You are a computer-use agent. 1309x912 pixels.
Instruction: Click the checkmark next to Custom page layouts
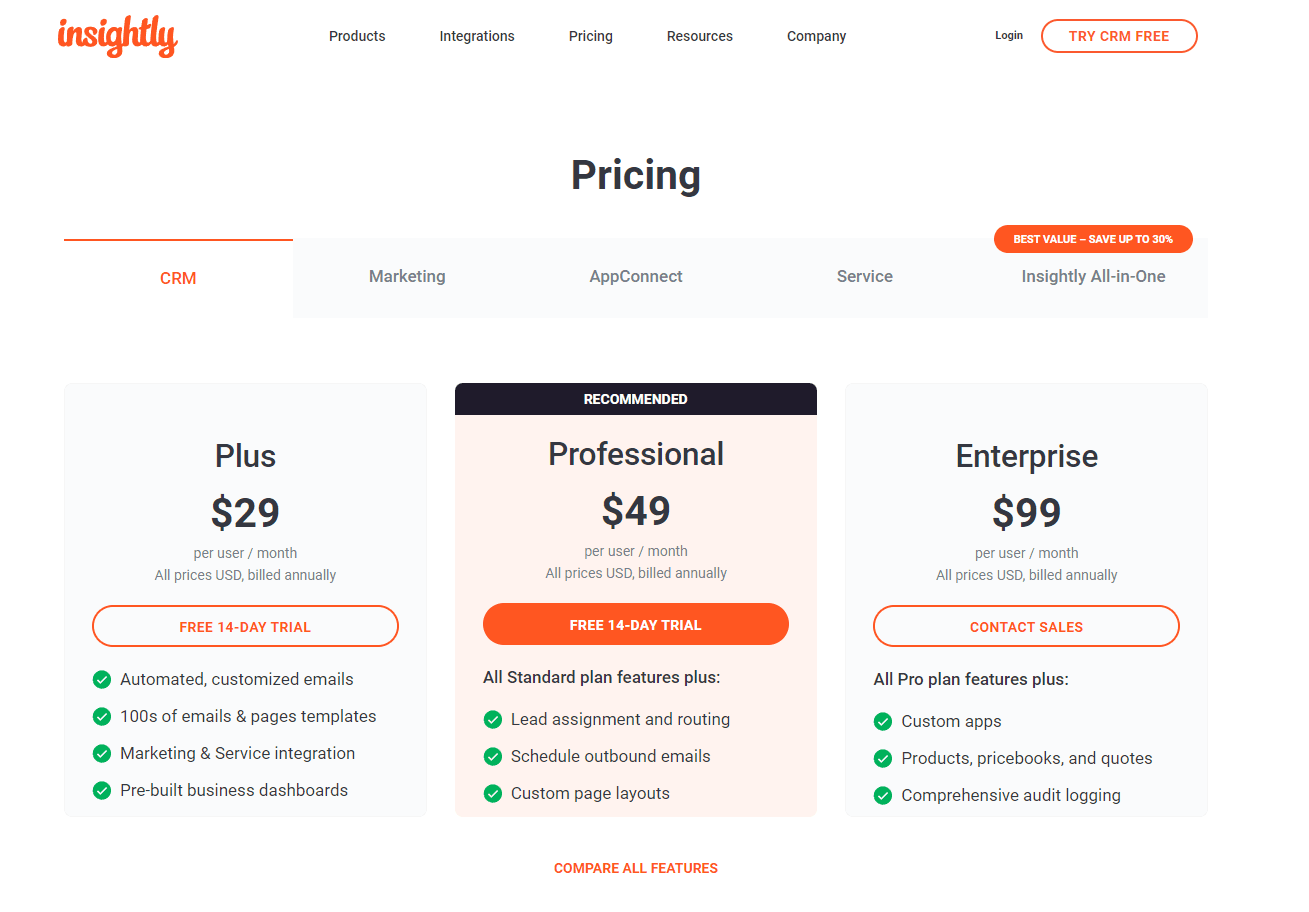click(493, 793)
